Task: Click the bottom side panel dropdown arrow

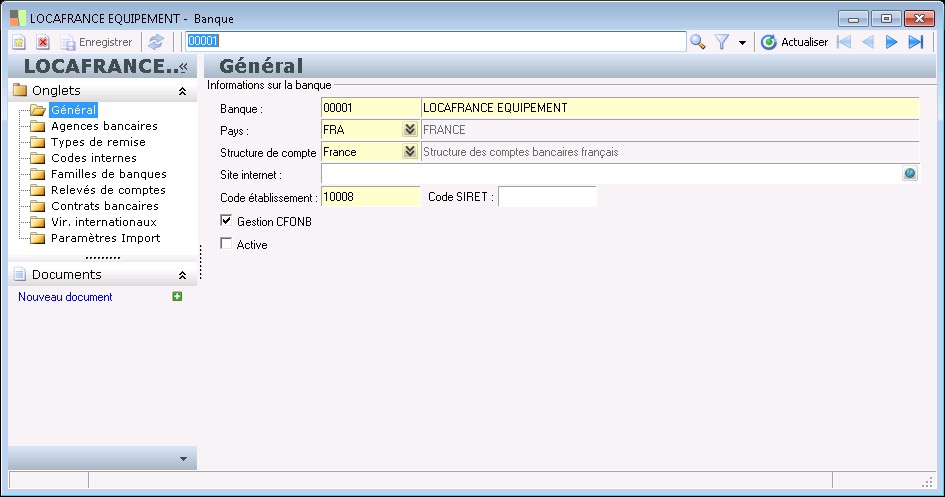Action: click(x=183, y=459)
